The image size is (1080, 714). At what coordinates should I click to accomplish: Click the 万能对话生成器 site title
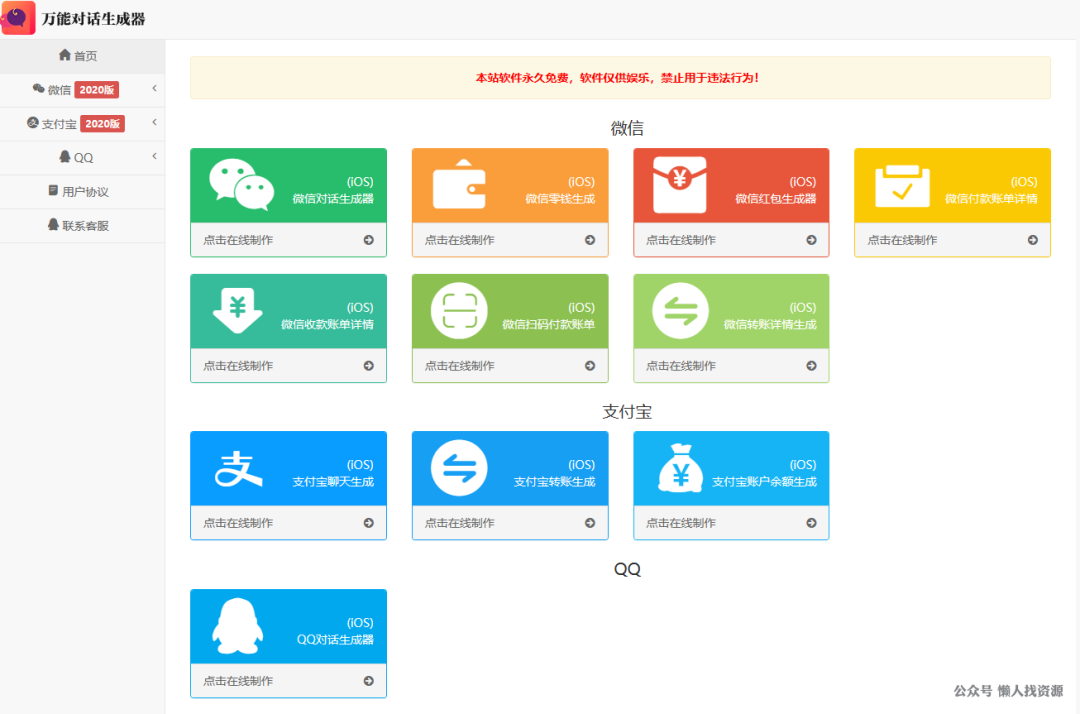tap(93, 19)
